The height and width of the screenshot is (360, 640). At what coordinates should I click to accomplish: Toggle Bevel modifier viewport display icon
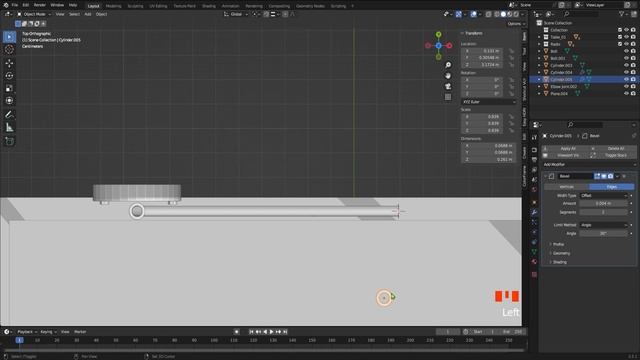[604, 176]
